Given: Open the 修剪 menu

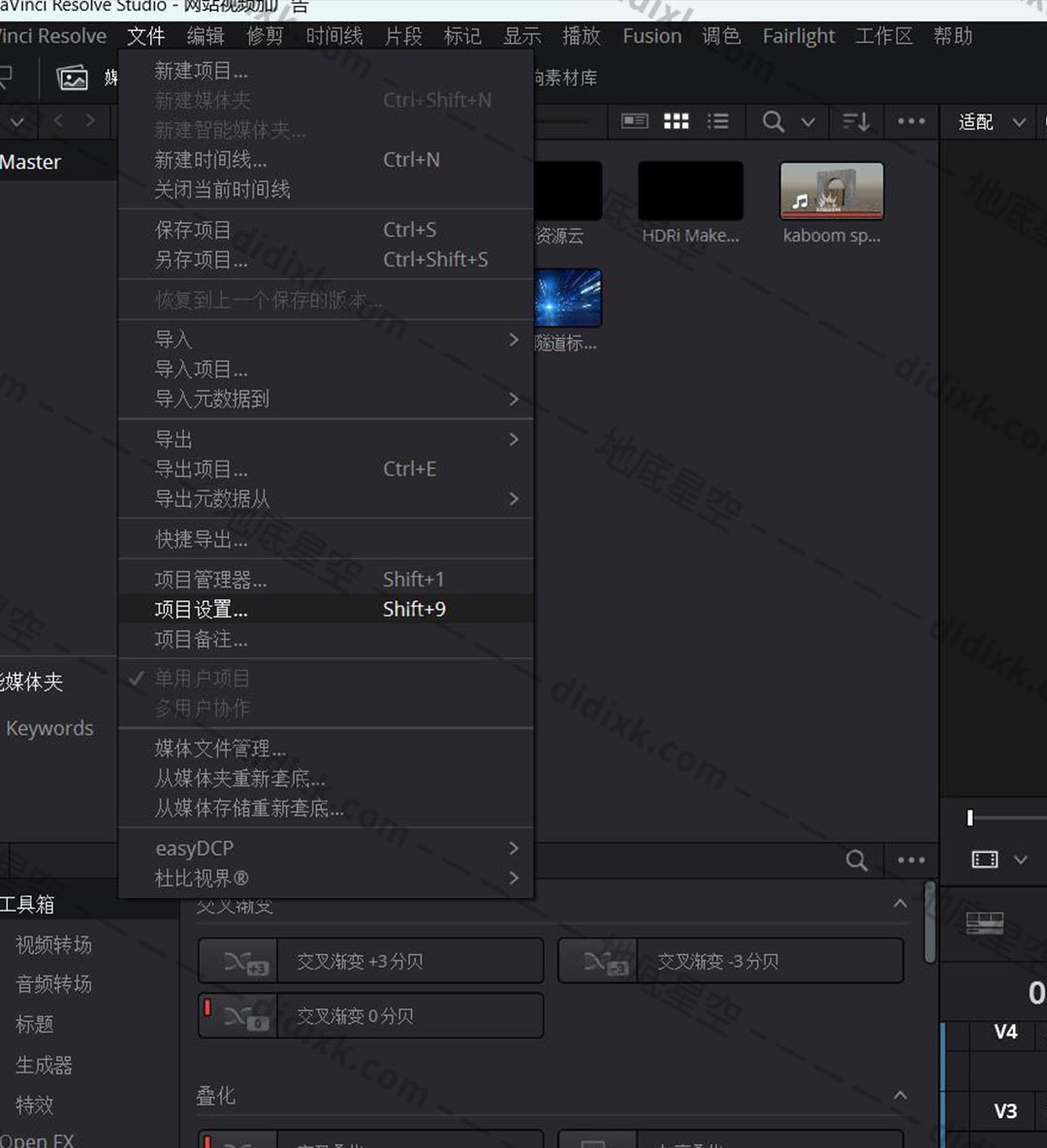Looking at the screenshot, I should pos(265,36).
